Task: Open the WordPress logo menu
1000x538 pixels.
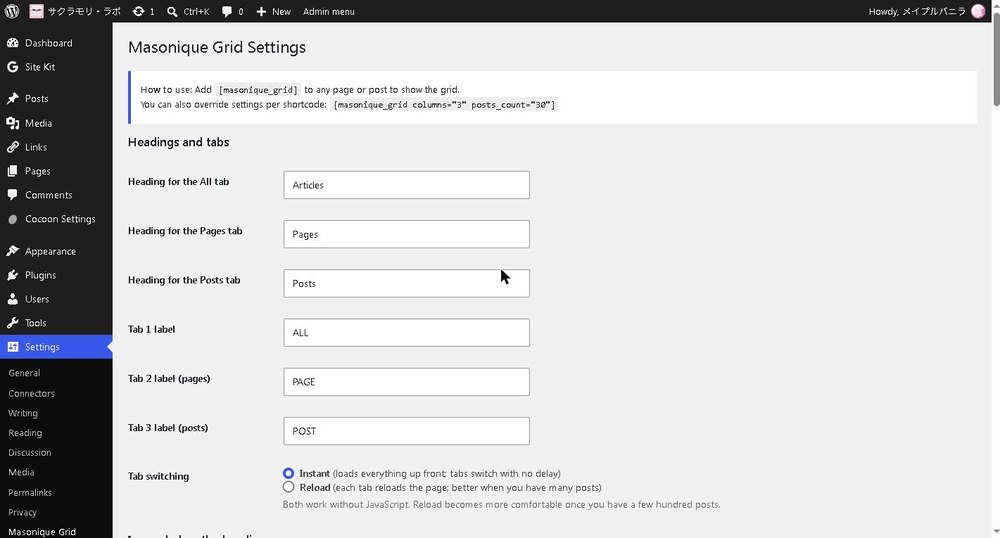Action: click(11, 11)
